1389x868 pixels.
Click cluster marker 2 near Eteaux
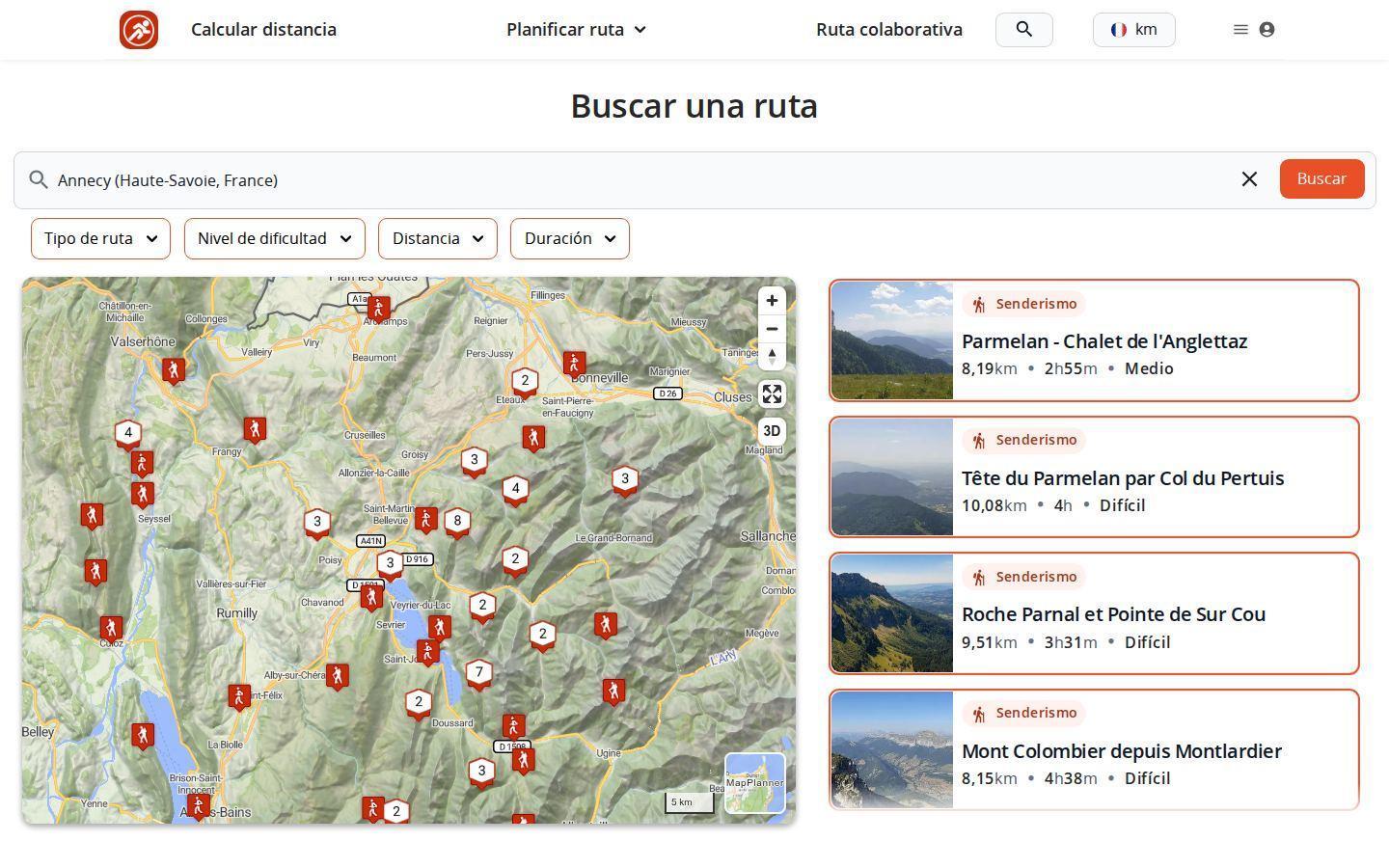pos(525,382)
